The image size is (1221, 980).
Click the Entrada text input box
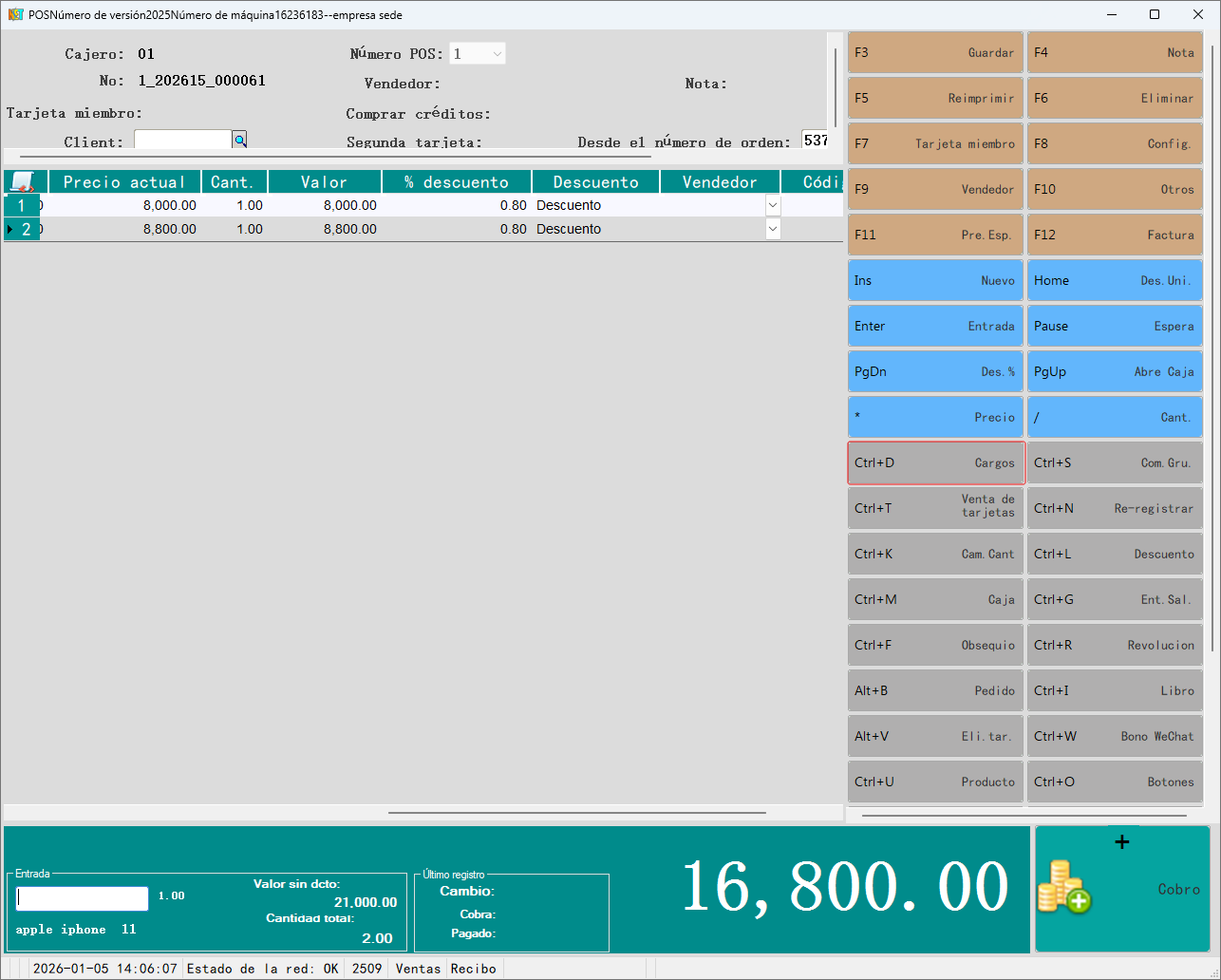click(83, 898)
